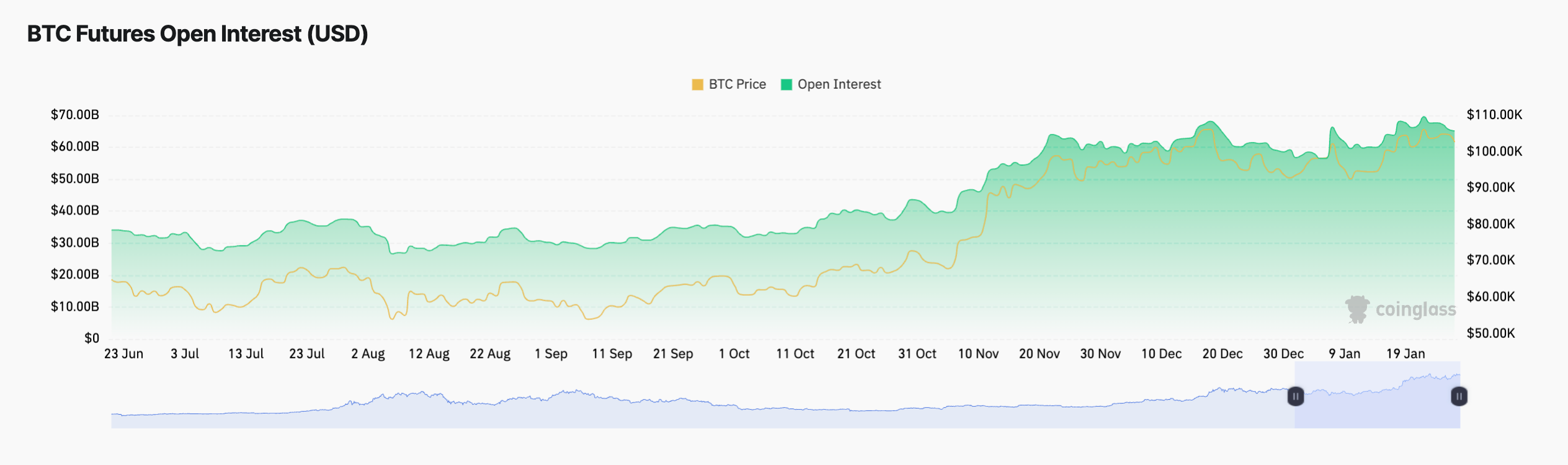Screen dimensions: 1568x465
Task: Click the highlighted selection window in range navigator
Action: point(1377,395)
